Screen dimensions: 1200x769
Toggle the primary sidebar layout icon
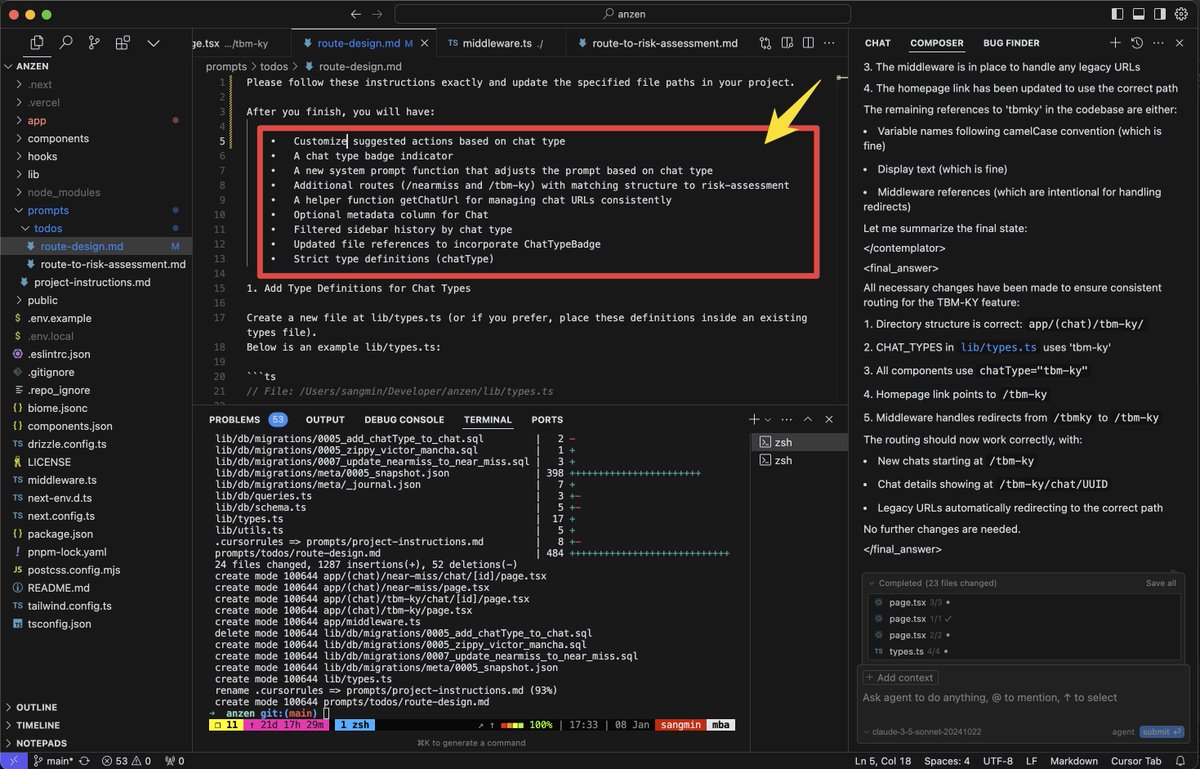(1117, 14)
